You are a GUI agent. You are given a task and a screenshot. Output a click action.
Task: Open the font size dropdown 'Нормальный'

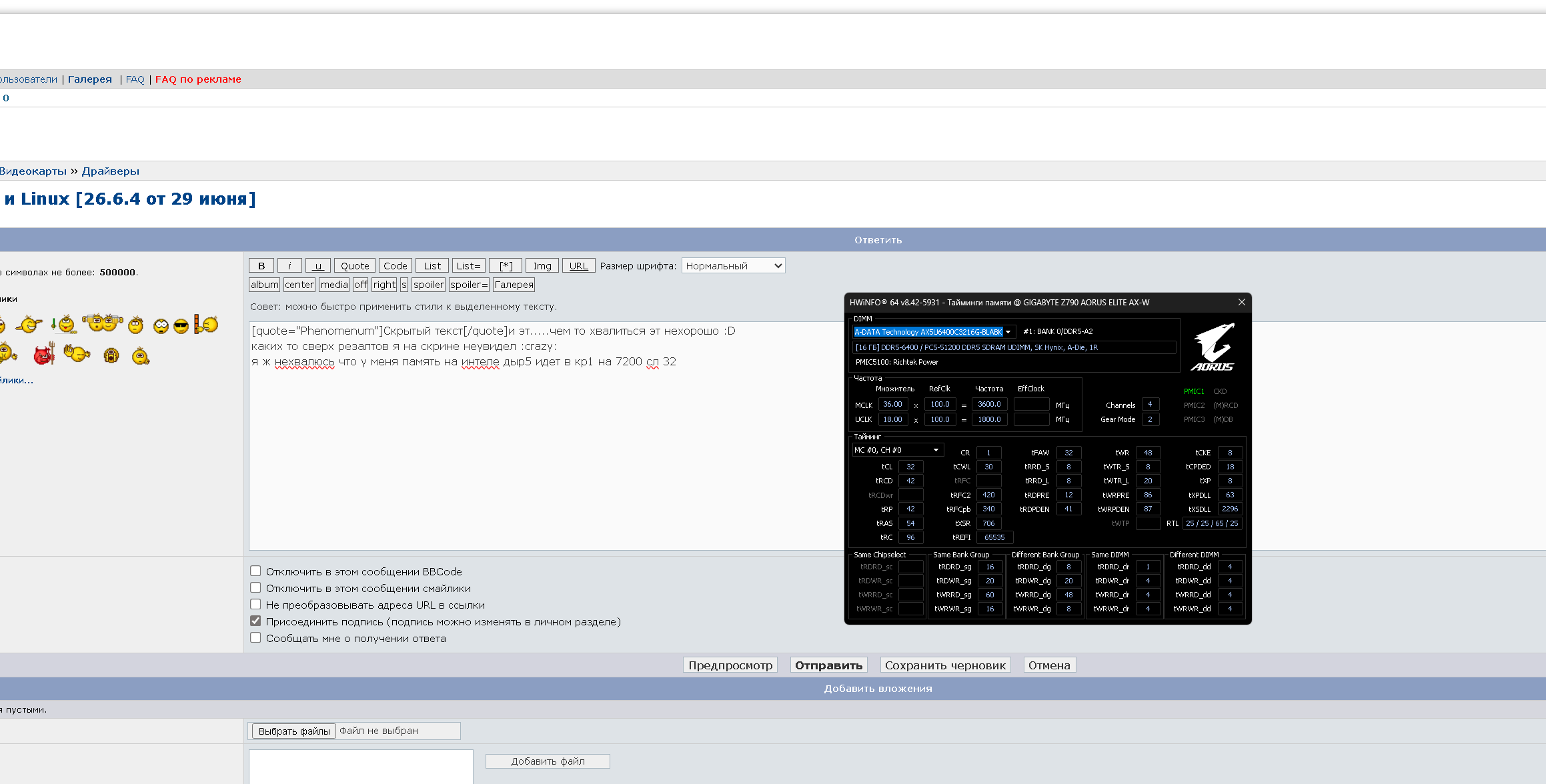pyautogui.click(x=733, y=265)
